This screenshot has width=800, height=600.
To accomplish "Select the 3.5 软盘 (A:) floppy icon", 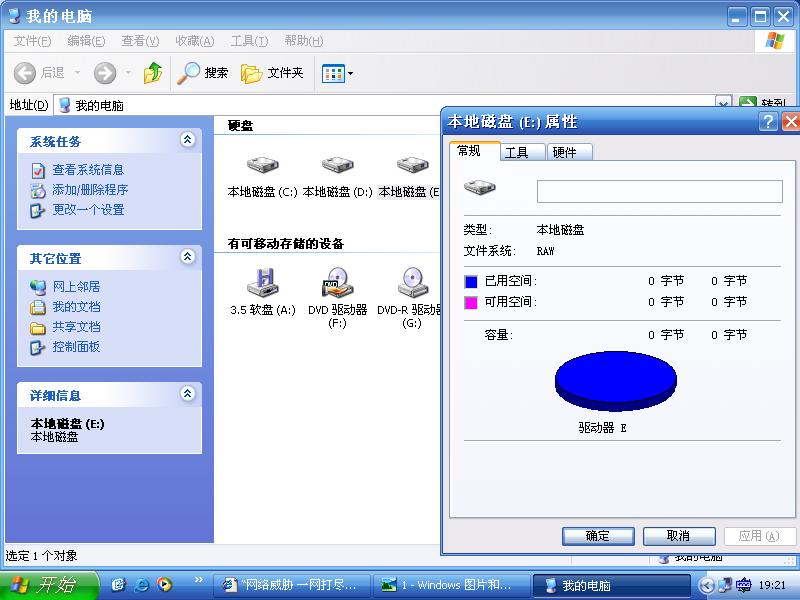I will pyautogui.click(x=263, y=282).
